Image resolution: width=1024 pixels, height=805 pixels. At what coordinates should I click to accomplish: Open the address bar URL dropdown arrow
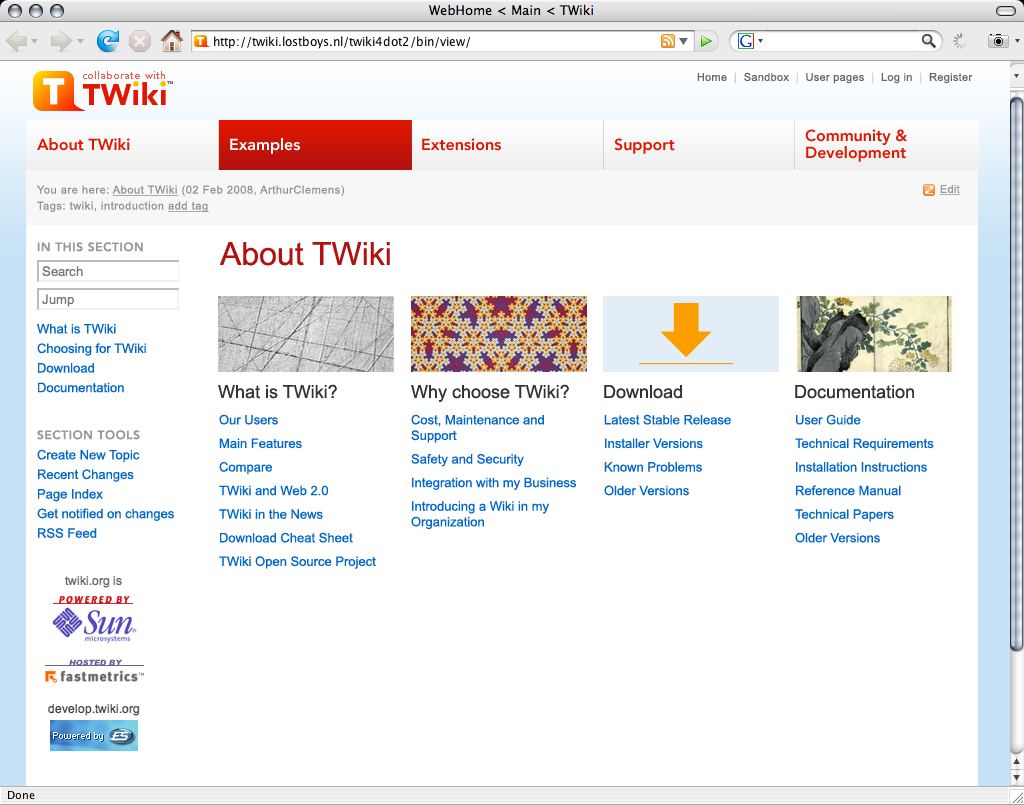point(684,41)
